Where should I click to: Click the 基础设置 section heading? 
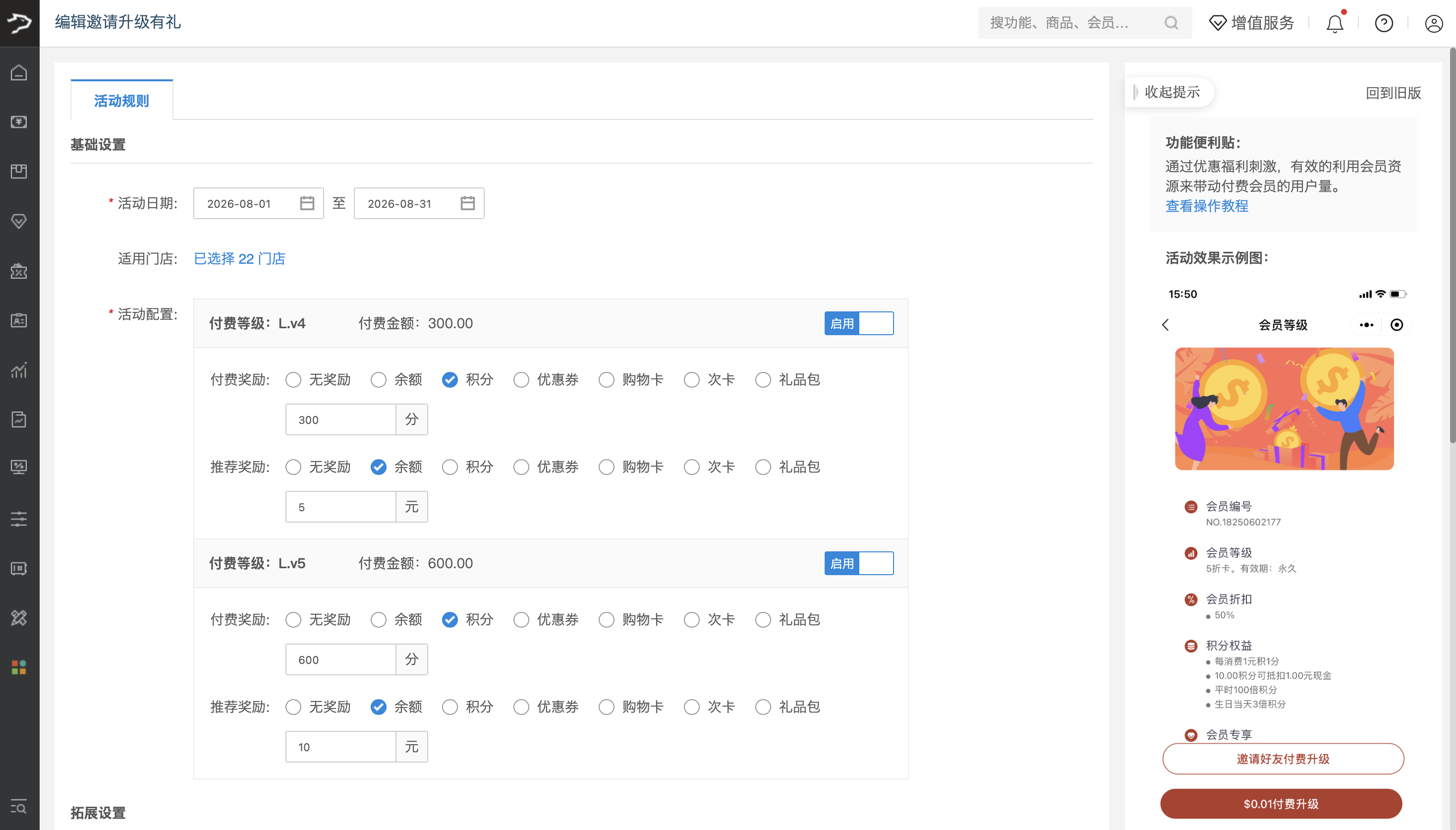(x=98, y=145)
